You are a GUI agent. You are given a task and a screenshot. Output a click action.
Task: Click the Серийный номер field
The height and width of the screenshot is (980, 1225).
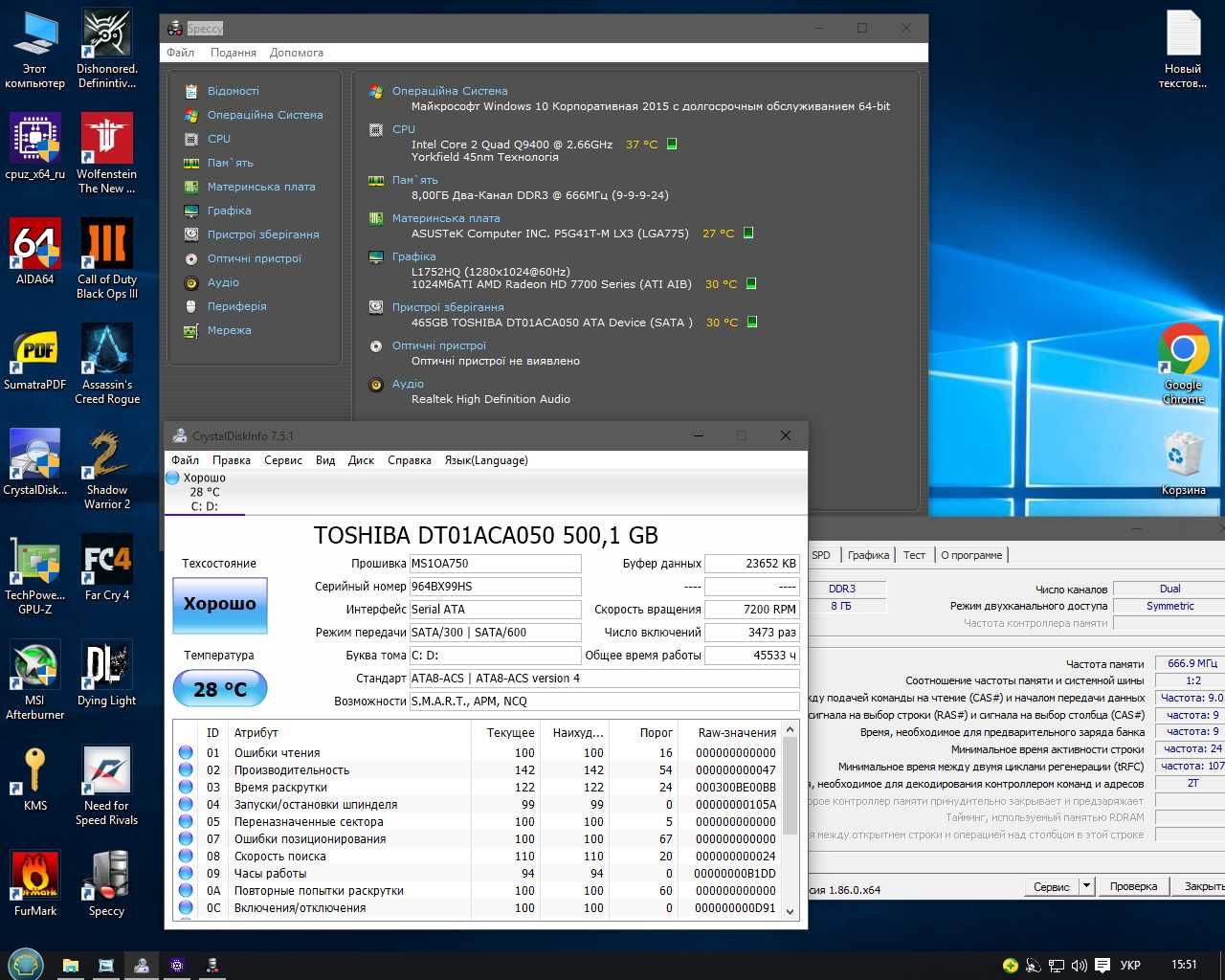495,587
